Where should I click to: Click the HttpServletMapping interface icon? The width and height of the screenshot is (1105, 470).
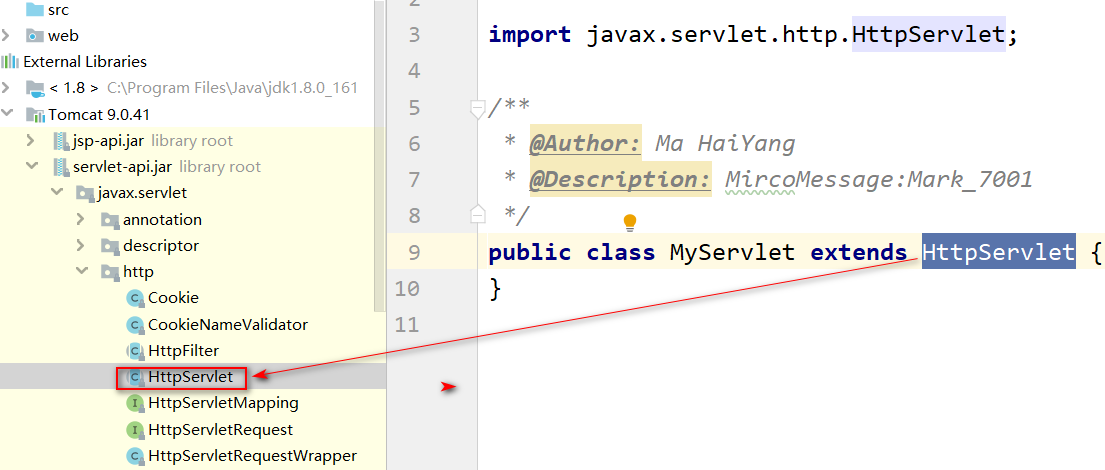point(135,403)
